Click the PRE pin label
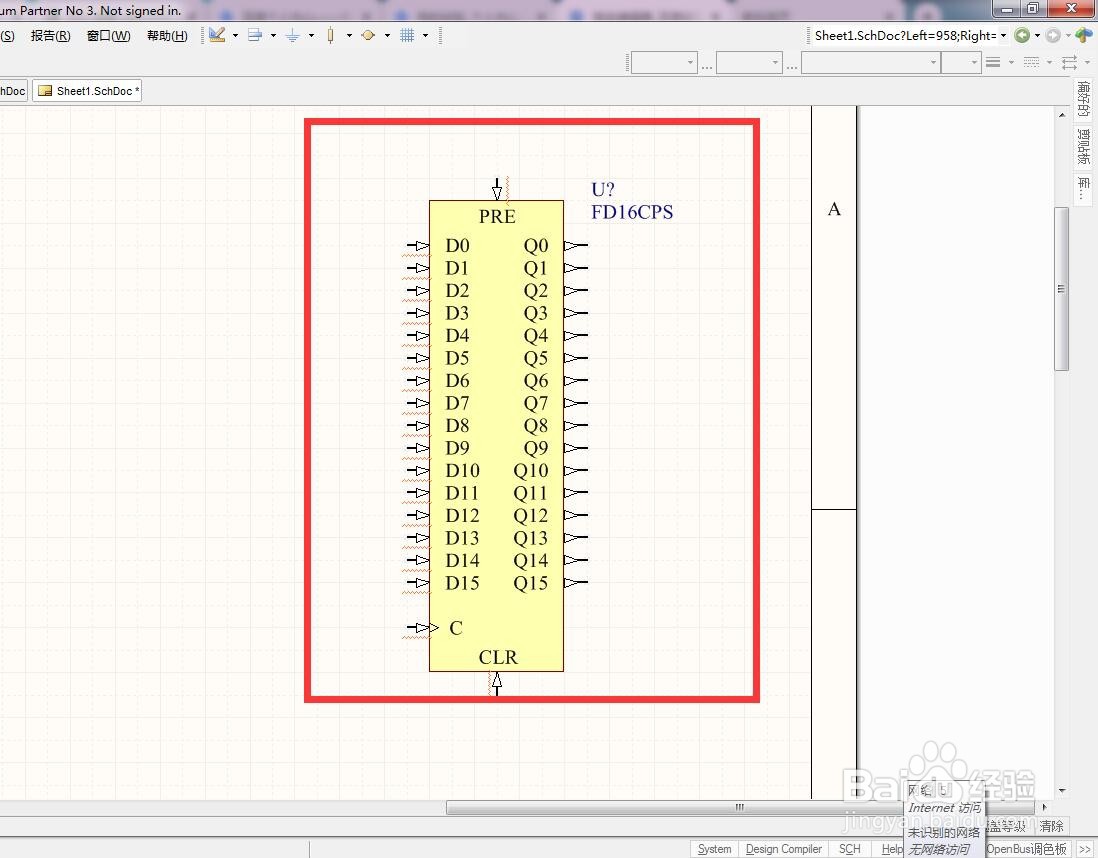1098x858 pixels. (497, 216)
